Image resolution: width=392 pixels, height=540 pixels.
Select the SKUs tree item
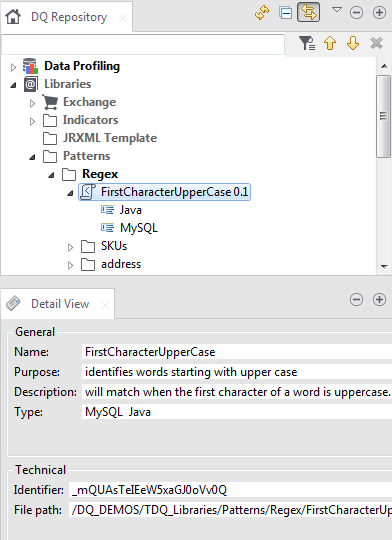tap(114, 246)
